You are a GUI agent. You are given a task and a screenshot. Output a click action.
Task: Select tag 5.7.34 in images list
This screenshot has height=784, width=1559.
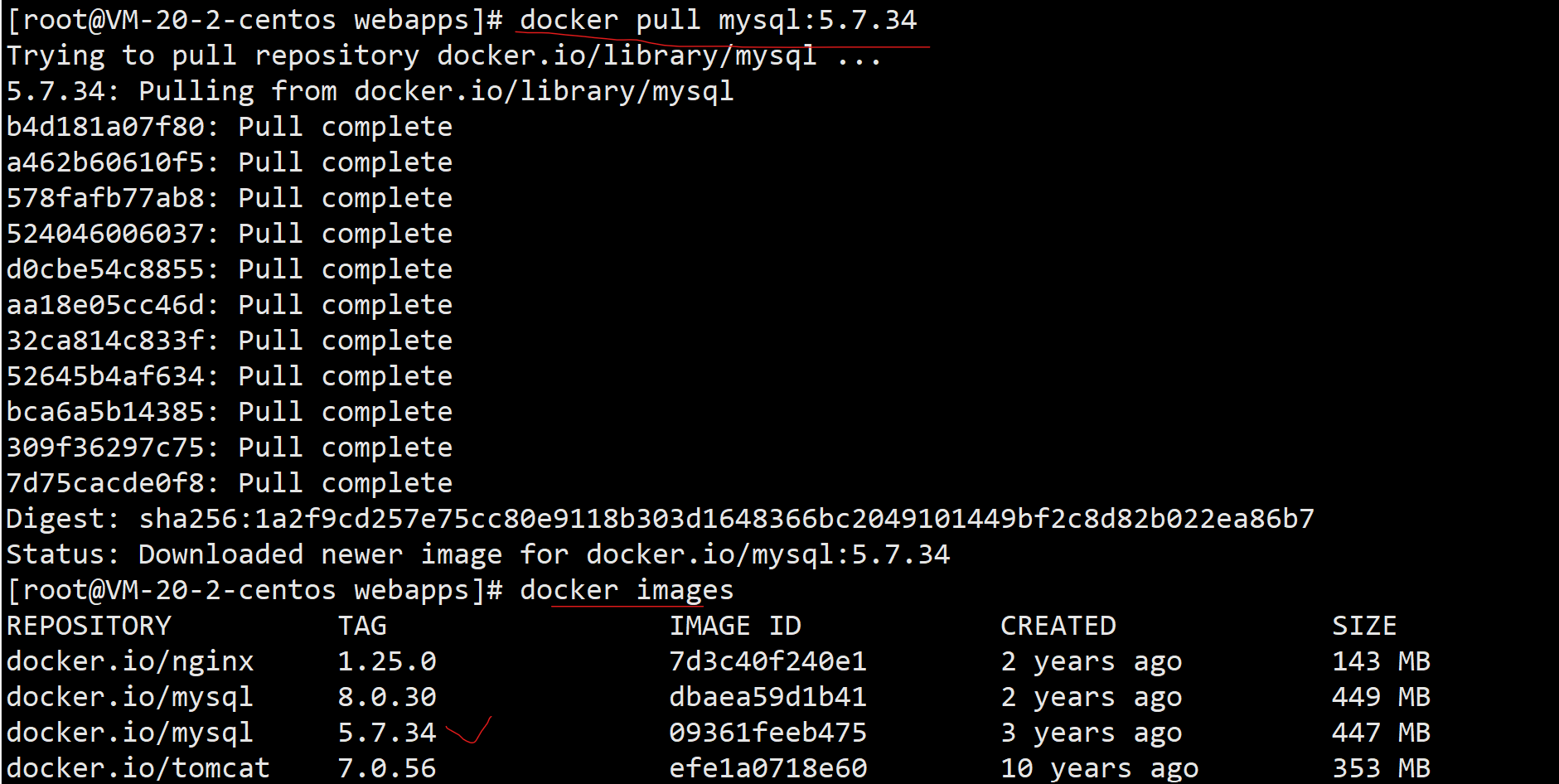click(x=387, y=733)
